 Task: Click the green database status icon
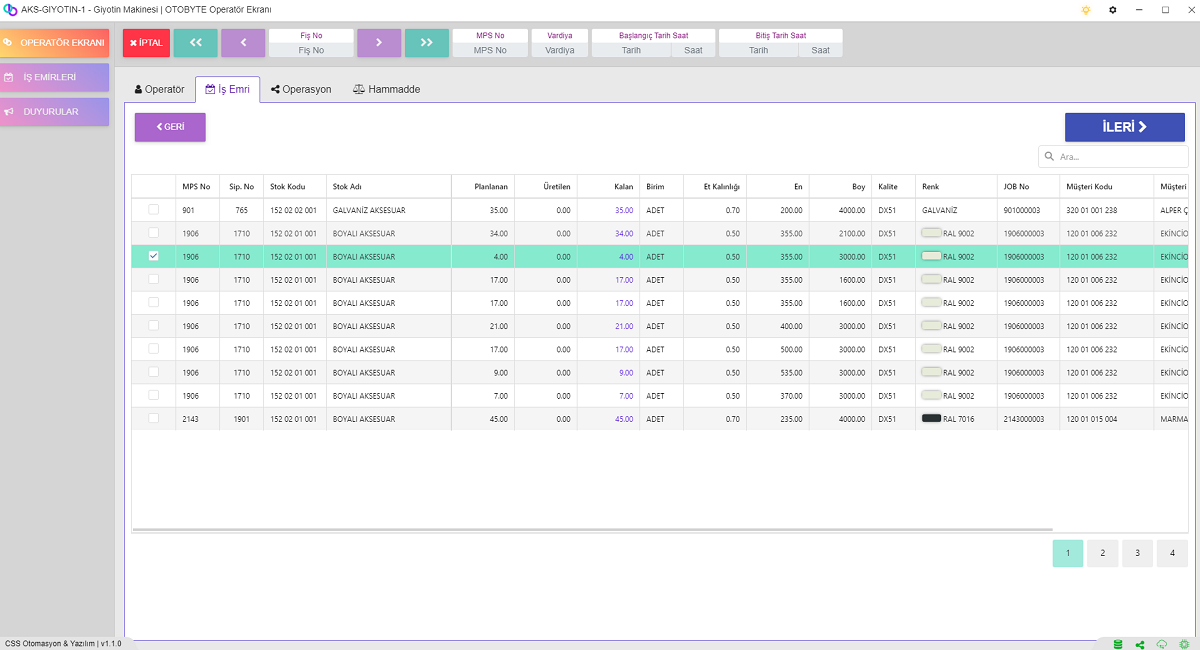[x=1118, y=644]
